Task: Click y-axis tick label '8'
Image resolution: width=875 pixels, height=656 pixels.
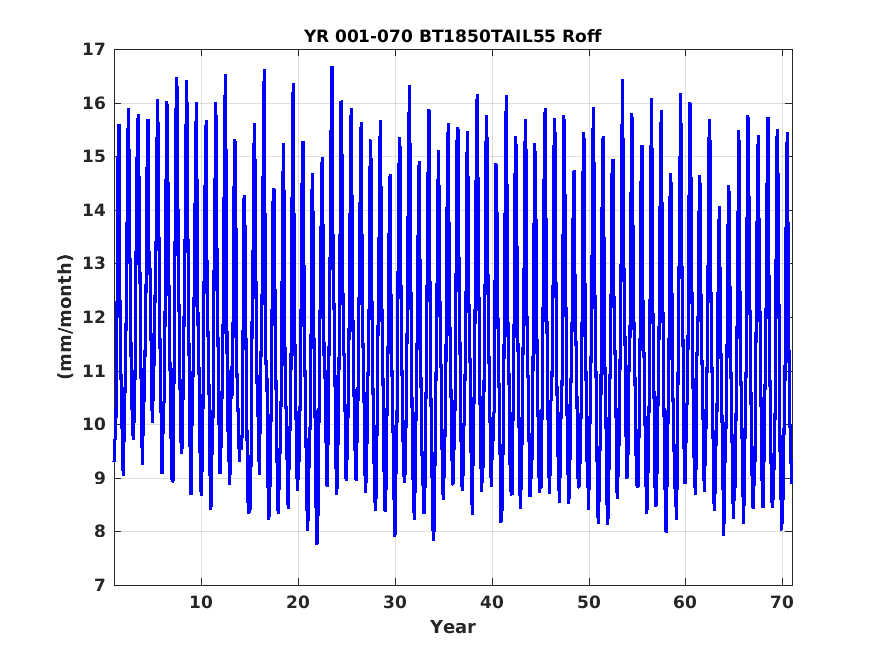Action: [x=99, y=532]
